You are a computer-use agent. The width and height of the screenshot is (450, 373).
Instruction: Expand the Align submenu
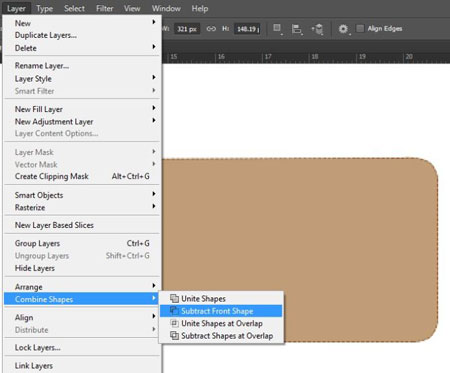click(82, 317)
